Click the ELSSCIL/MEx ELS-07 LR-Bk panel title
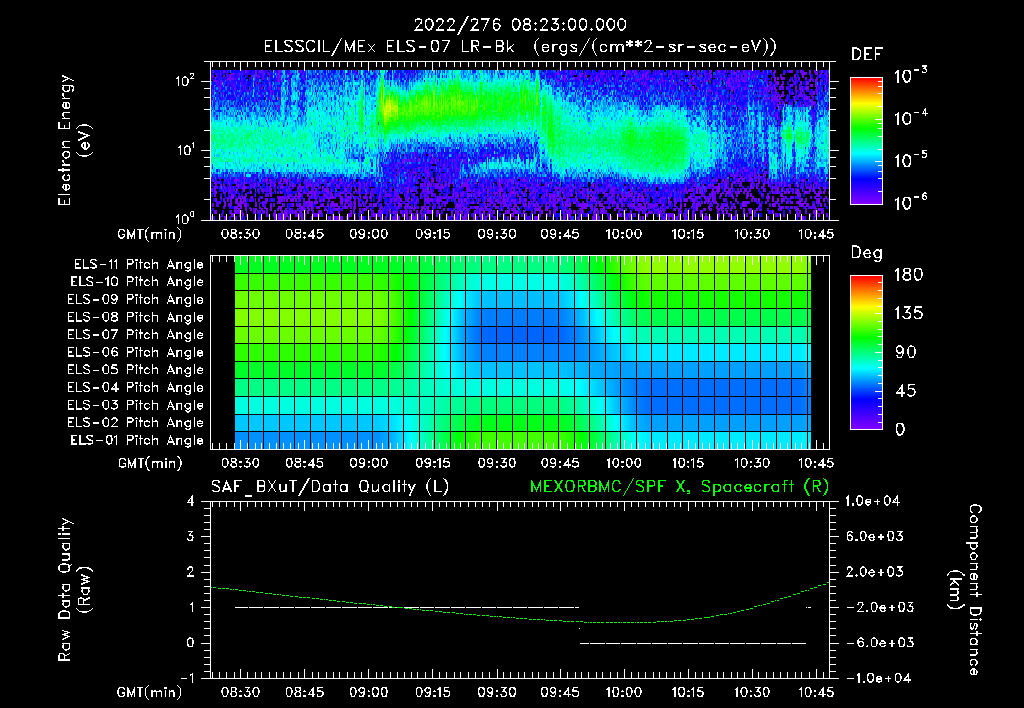 point(520,46)
